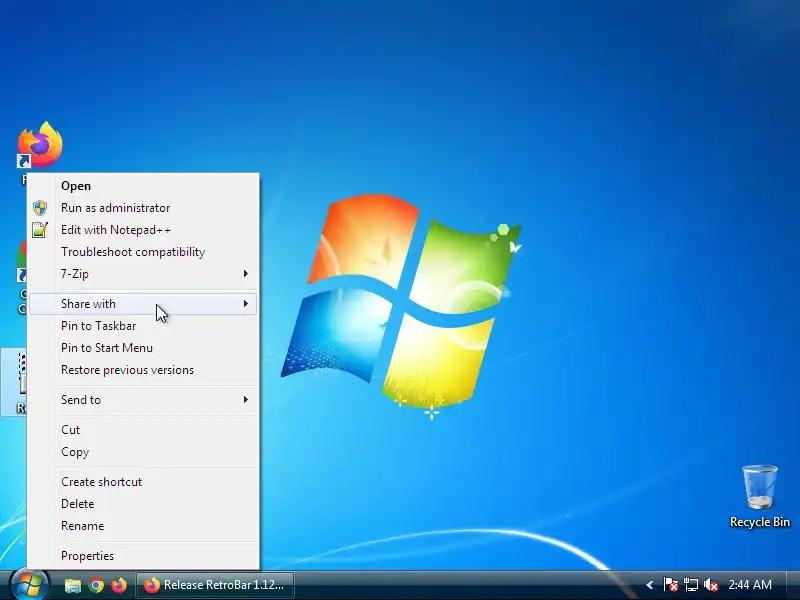This screenshot has width=800, height=600.
Task: Click the shield icon beside Run as administrator
Action: pos(40,208)
